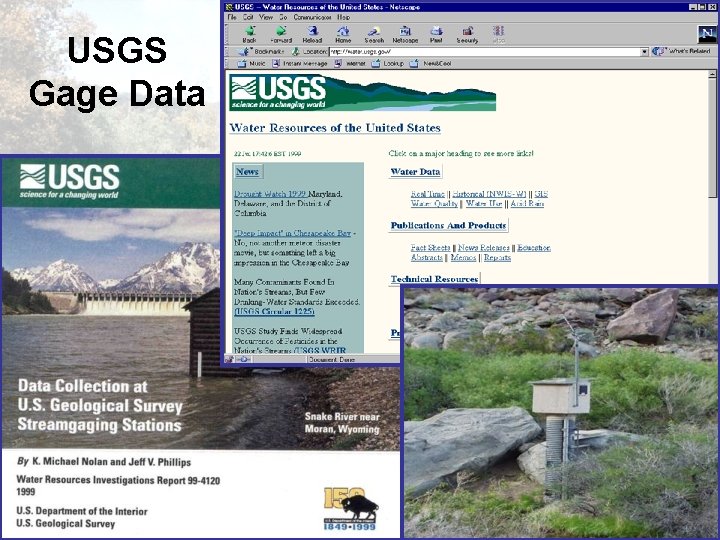This screenshot has height=540, width=720.
Task: Print the page using Print icon
Action: pyautogui.click(x=436, y=34)
